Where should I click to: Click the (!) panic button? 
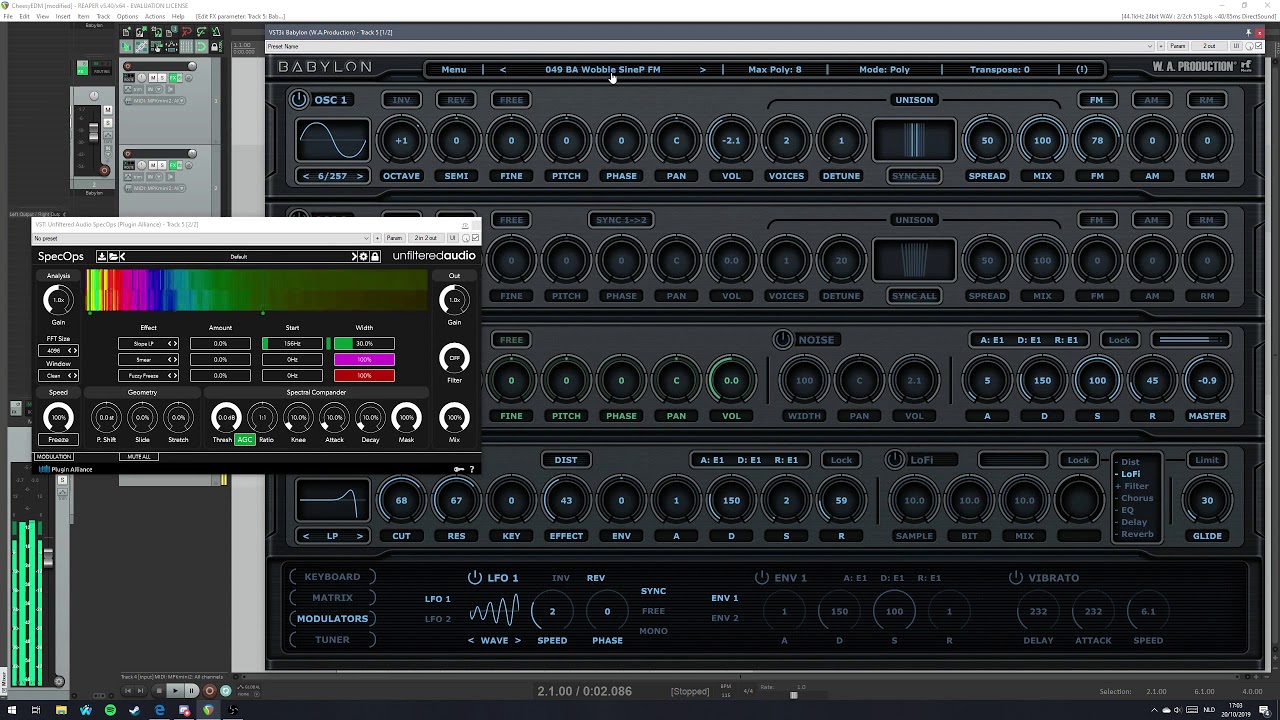(1082, 70)
